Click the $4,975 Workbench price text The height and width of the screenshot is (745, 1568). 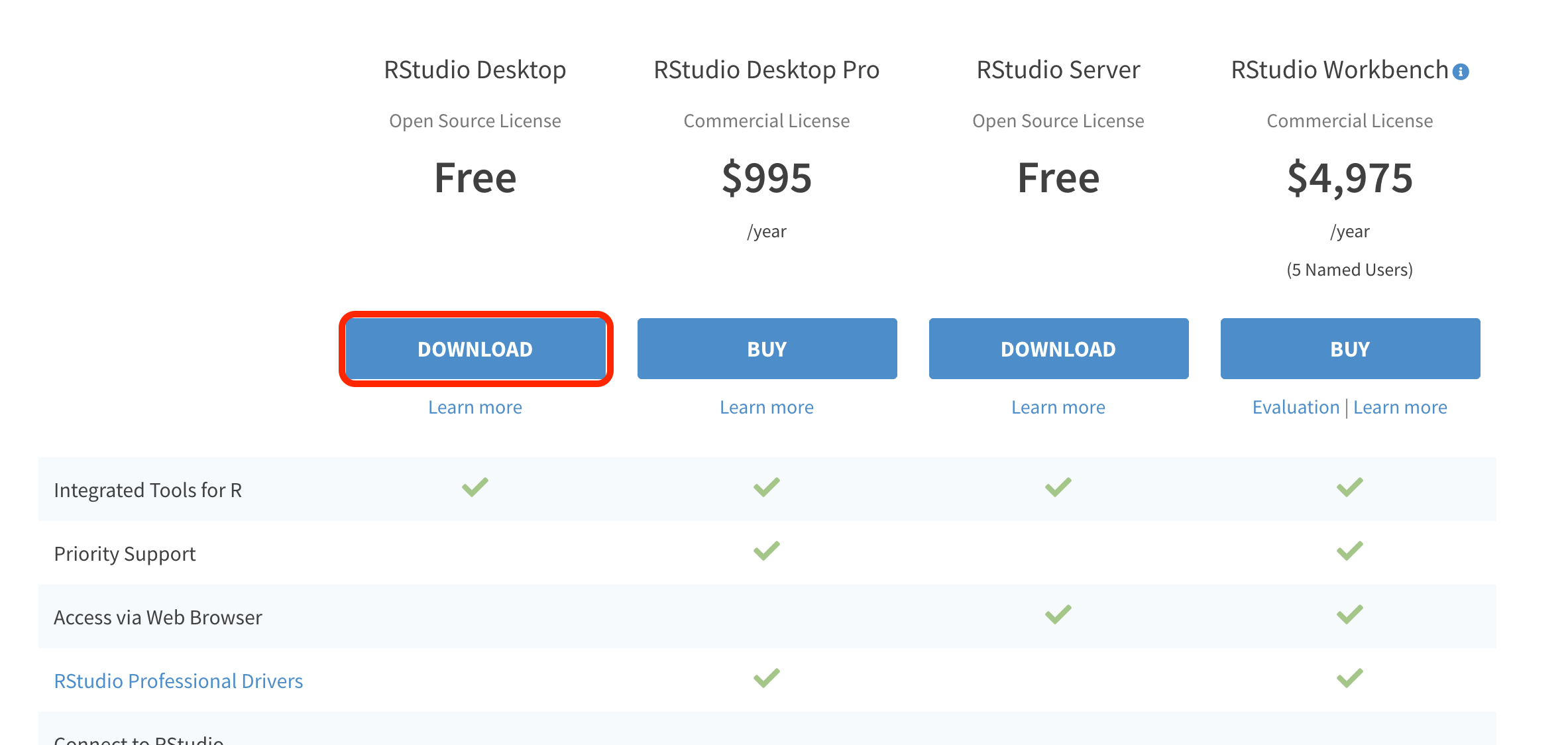tap(1350, 178)
